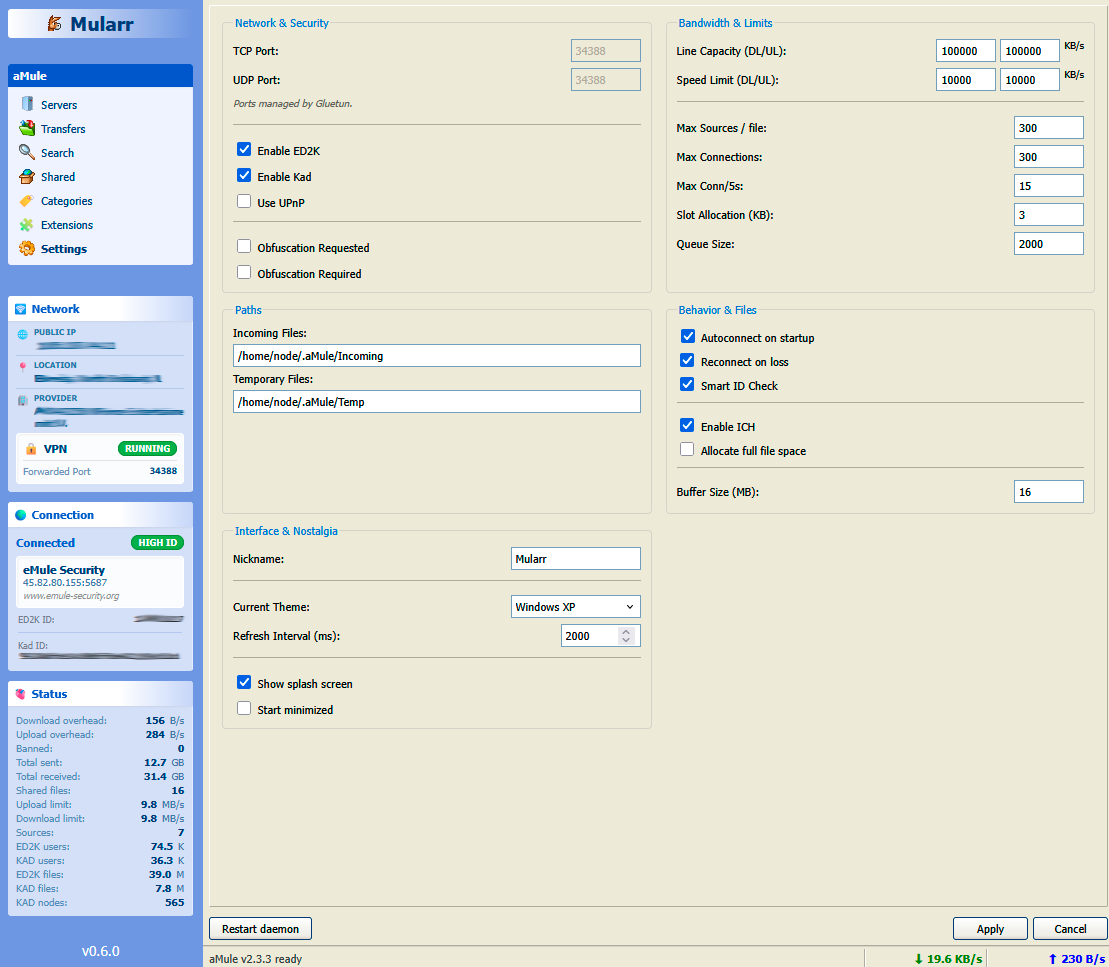
Task: Open the Extensions page
Action: click(66, 225)
